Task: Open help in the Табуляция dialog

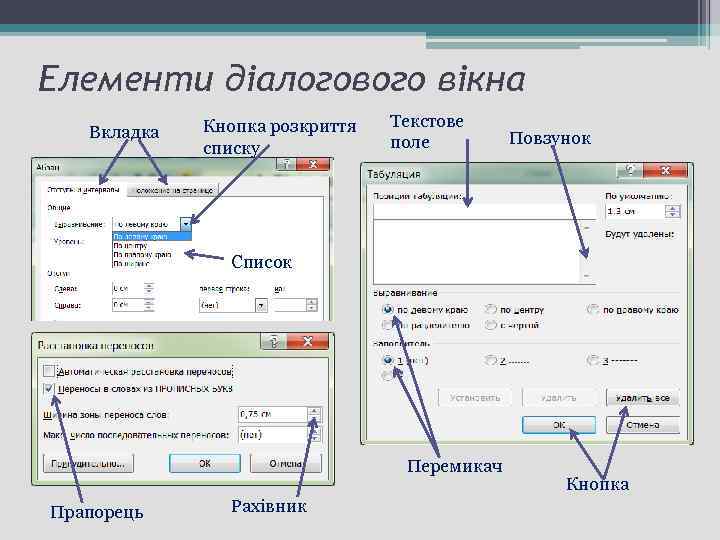Action: (630, 170)
